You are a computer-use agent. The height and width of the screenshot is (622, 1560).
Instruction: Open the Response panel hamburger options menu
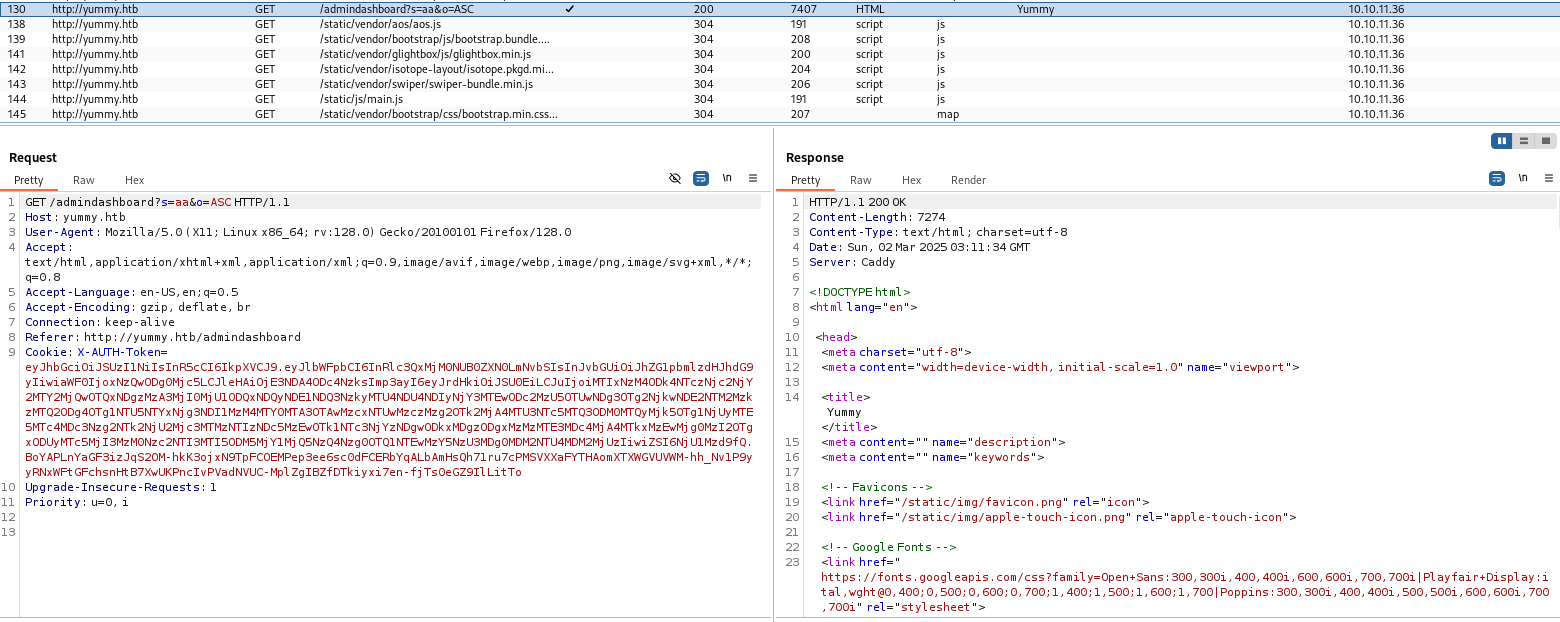(x=1549, y=178)
